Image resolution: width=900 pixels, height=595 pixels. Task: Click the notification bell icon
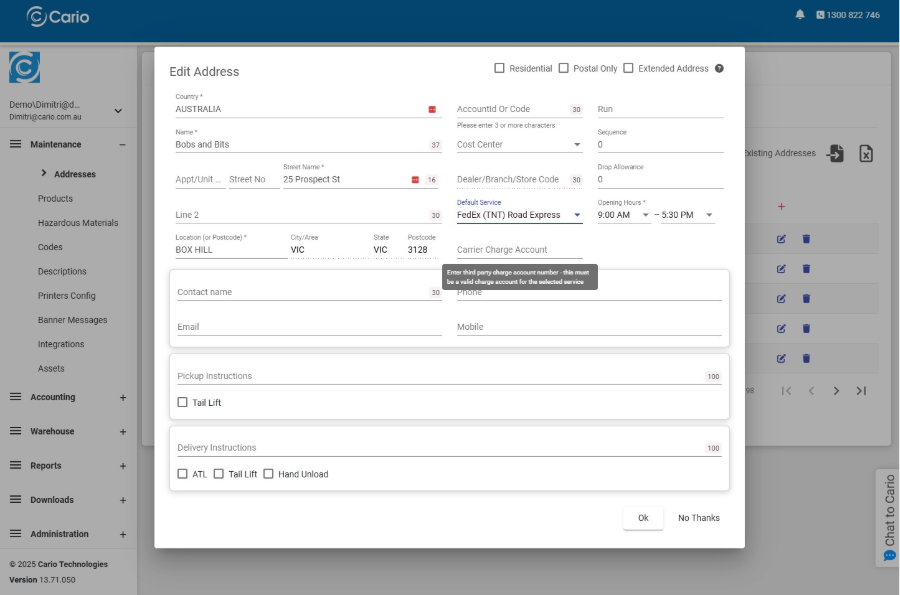click(799, 15)
